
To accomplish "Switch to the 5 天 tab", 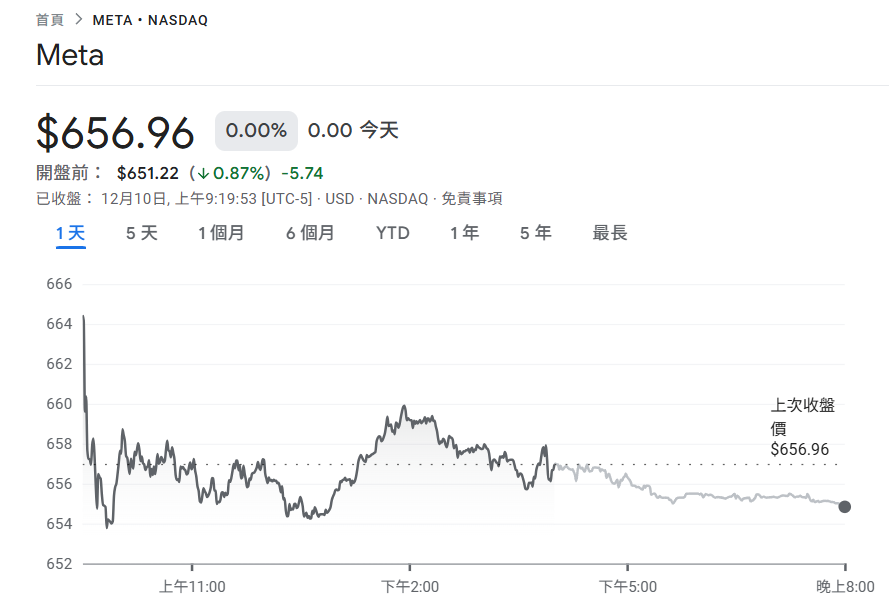I will pos(140,232).
